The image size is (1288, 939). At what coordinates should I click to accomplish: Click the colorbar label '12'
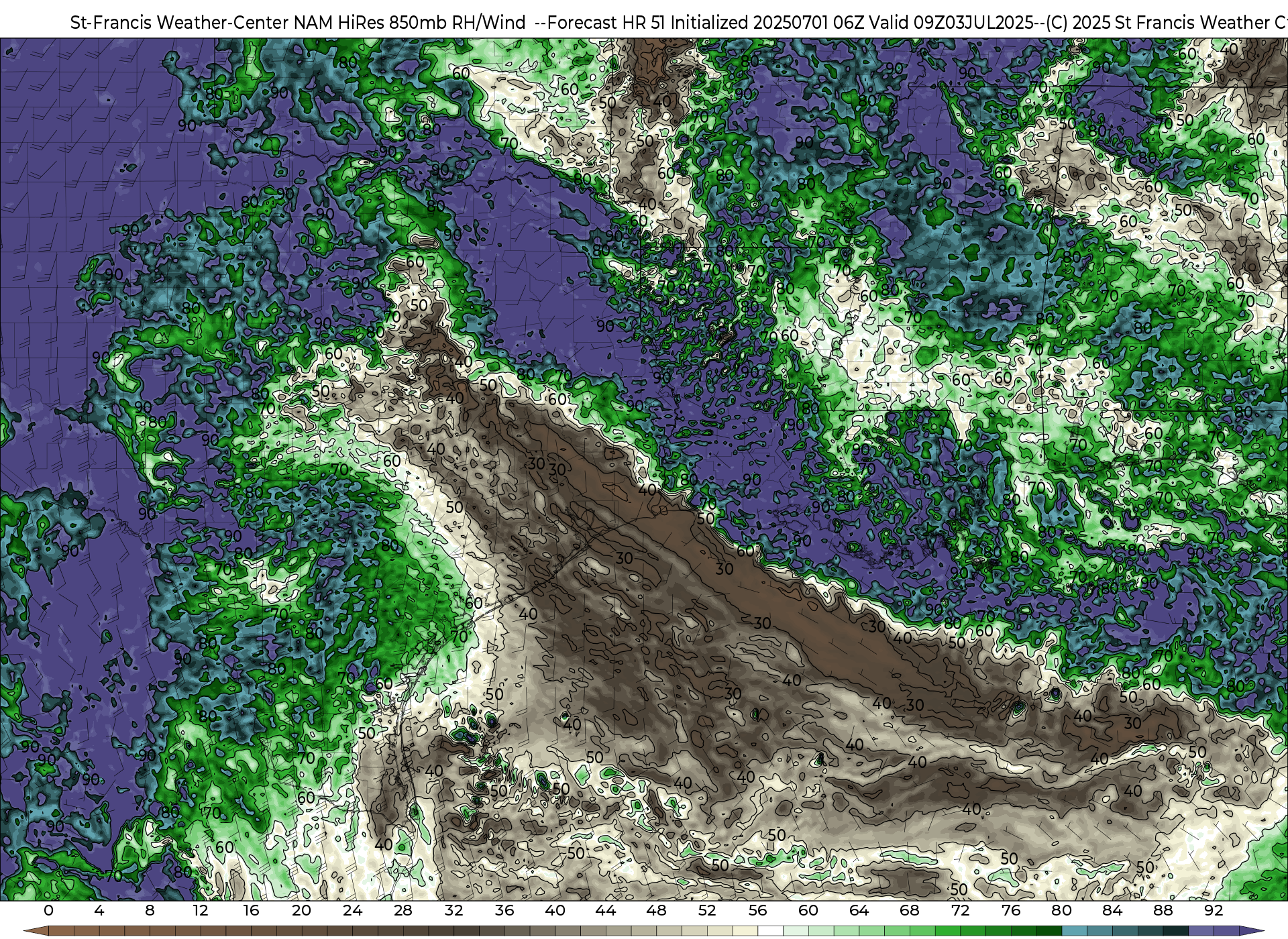click(201, 910)
